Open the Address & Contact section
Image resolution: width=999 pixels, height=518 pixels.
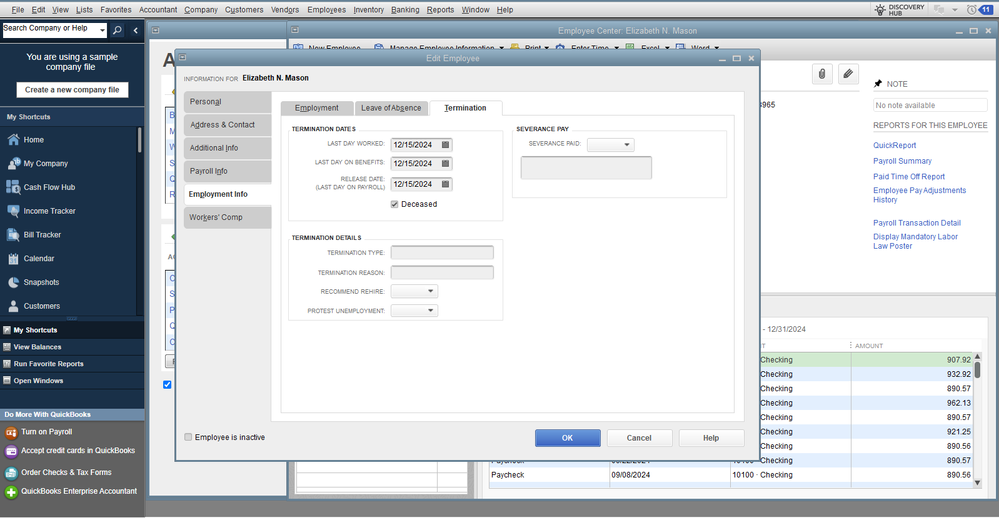tap(227, 125)
